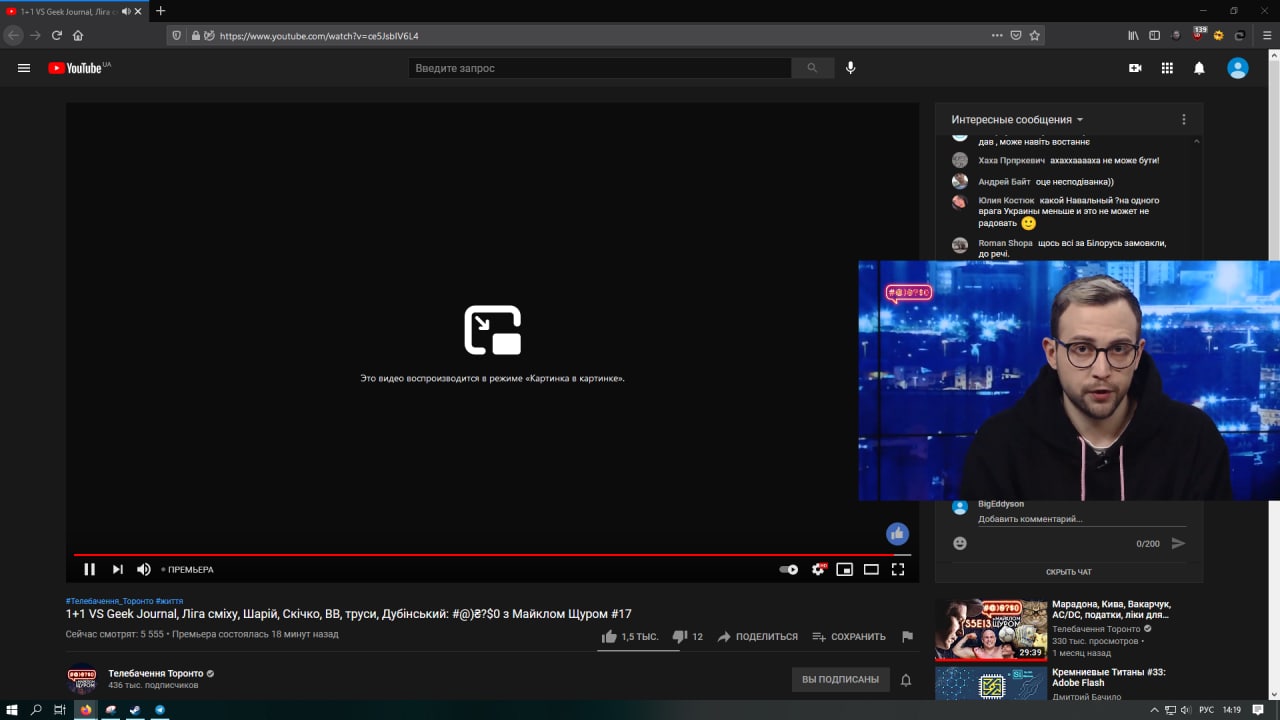Reload the page in the browser
Viewport: 1280px width, 720px height.
pos(57,35)
